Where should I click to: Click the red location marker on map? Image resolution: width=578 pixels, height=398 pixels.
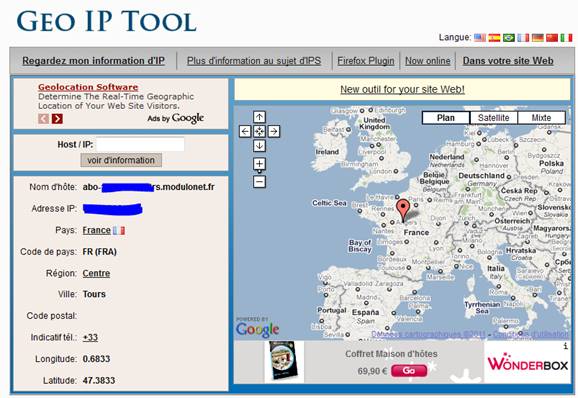click(x=403, y=209)
